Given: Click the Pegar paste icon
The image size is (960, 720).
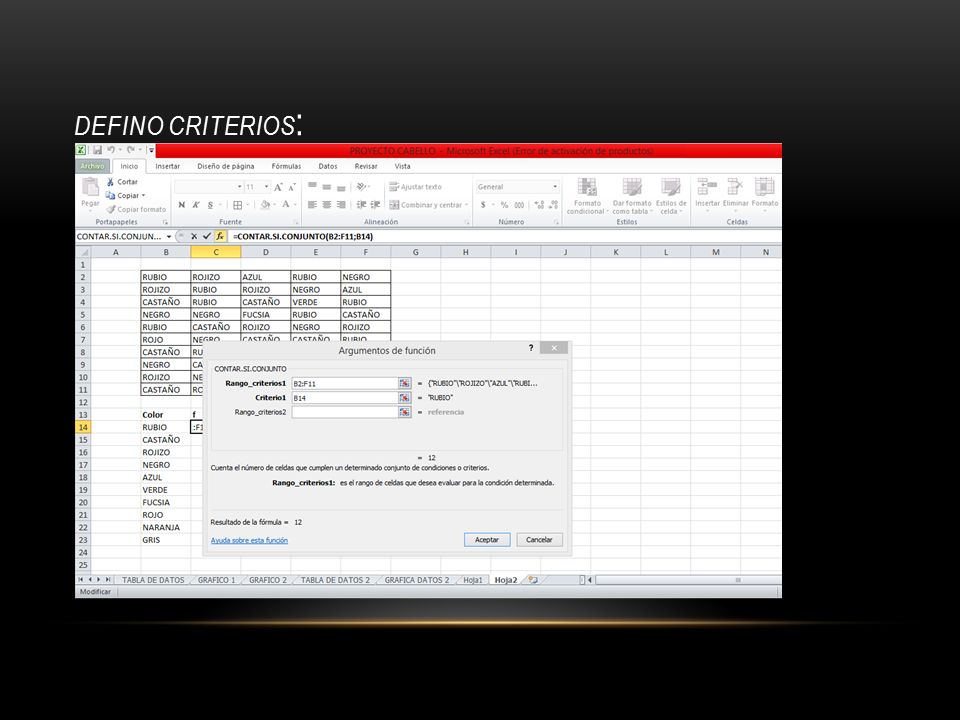Looking at the screenshot, I should pyautogui.click(x=91, y=187).
